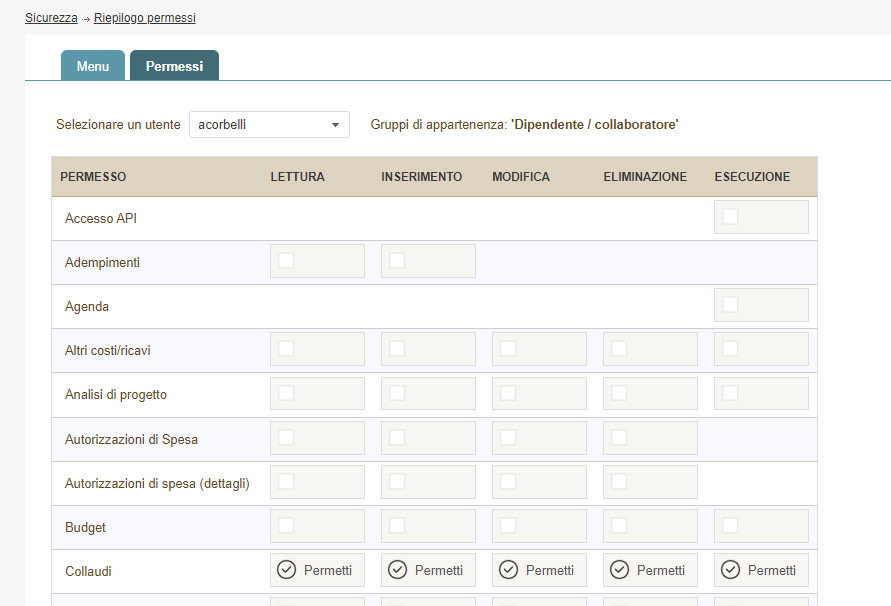Screen dimensions: 891x606
Task: Click the Collaudi Esecuzione Permetti checkmark icon
Action: [731, 570]
